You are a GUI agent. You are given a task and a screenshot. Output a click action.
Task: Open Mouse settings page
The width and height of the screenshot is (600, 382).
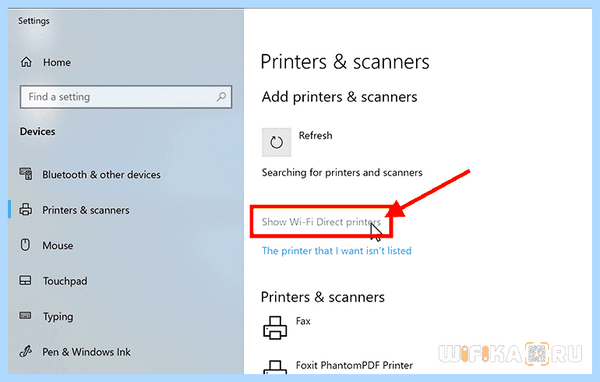point(58,246)
